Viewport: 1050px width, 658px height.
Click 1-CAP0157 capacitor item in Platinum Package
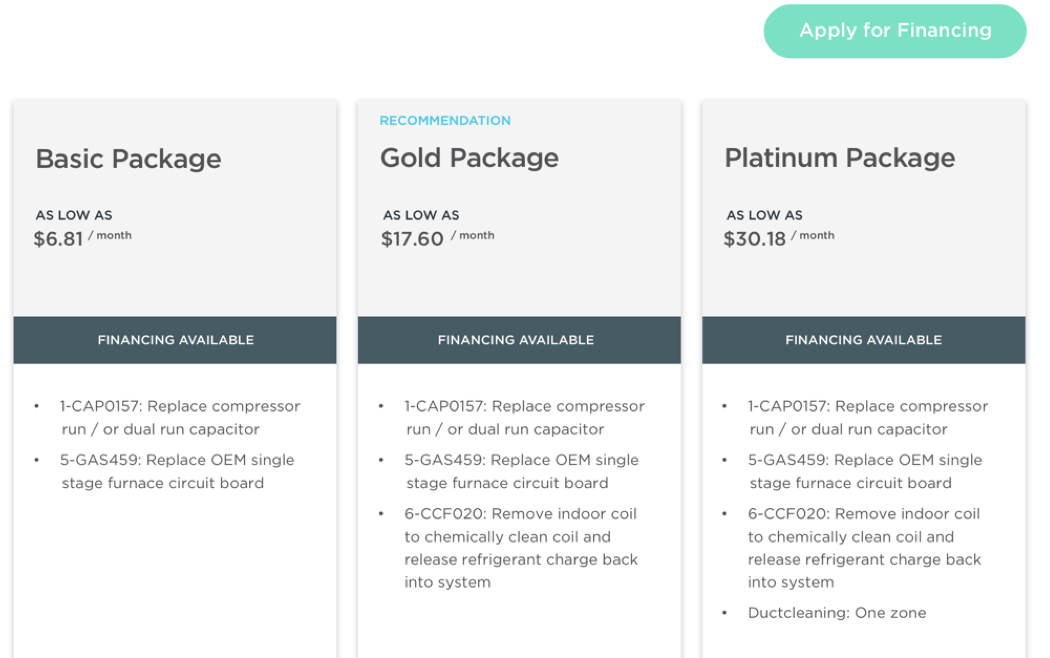867,418
